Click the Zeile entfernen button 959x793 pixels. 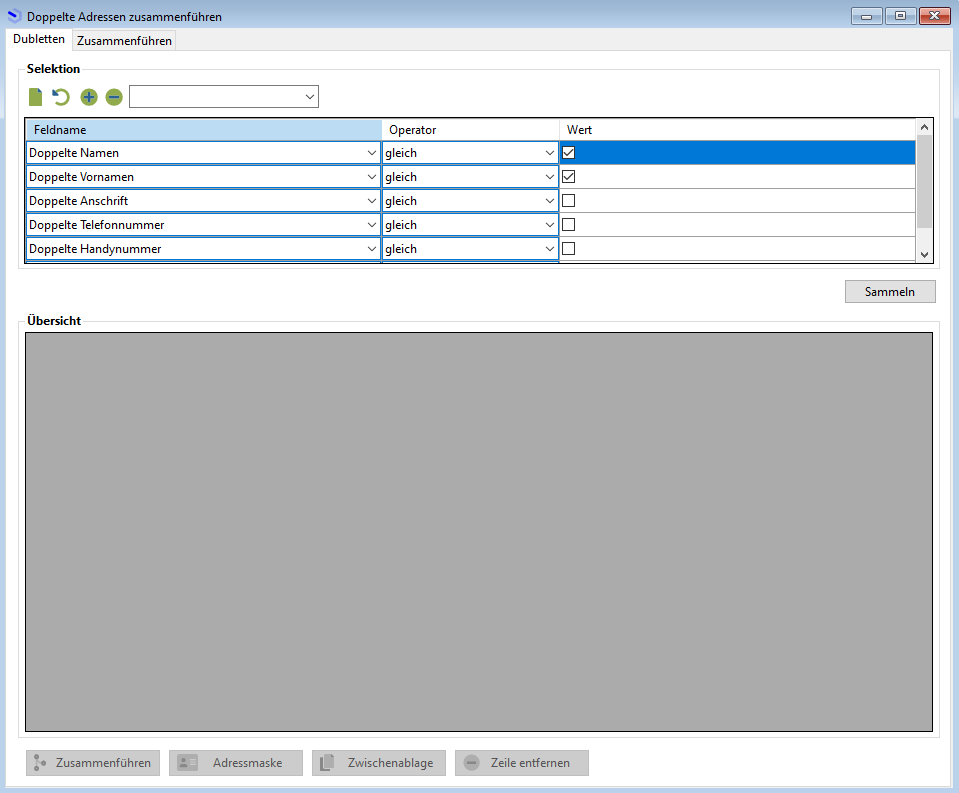522,763
